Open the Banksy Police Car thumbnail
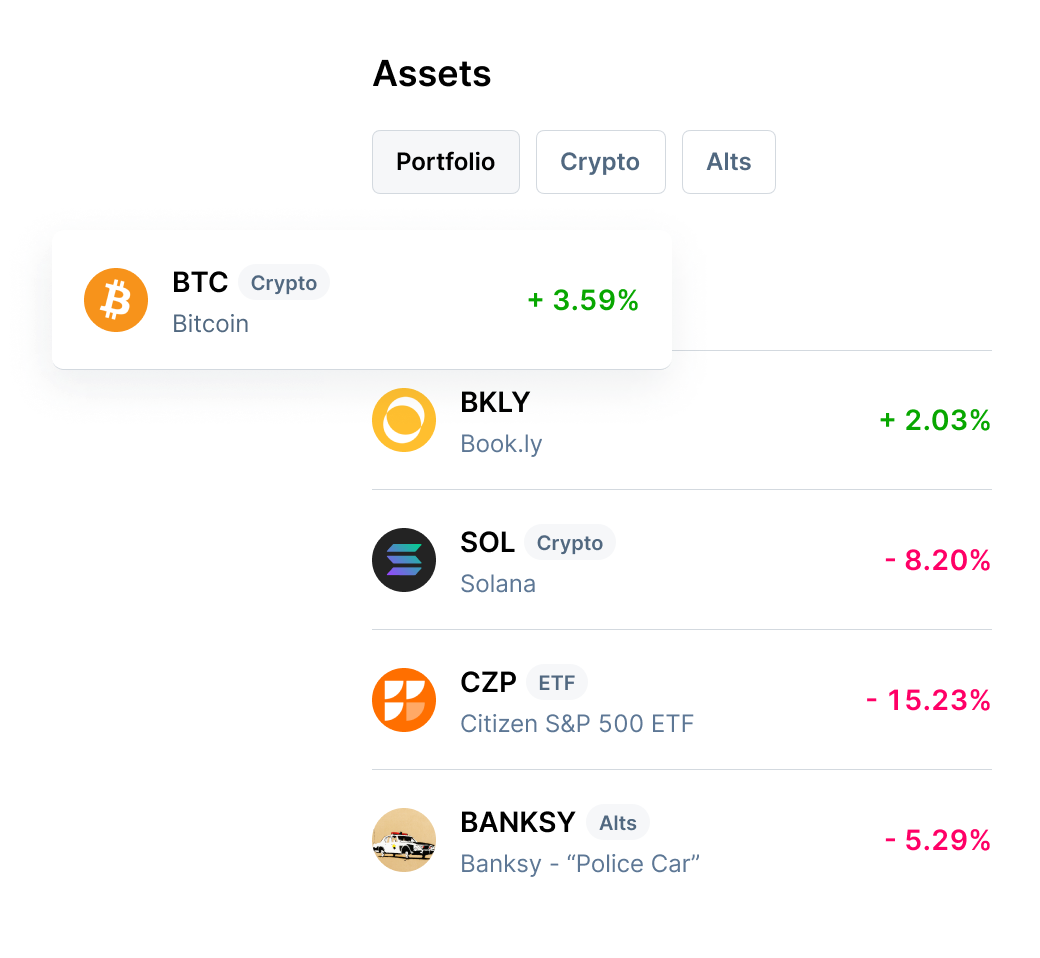Viewport: 1040px width, 958px height. pos(404,840)
